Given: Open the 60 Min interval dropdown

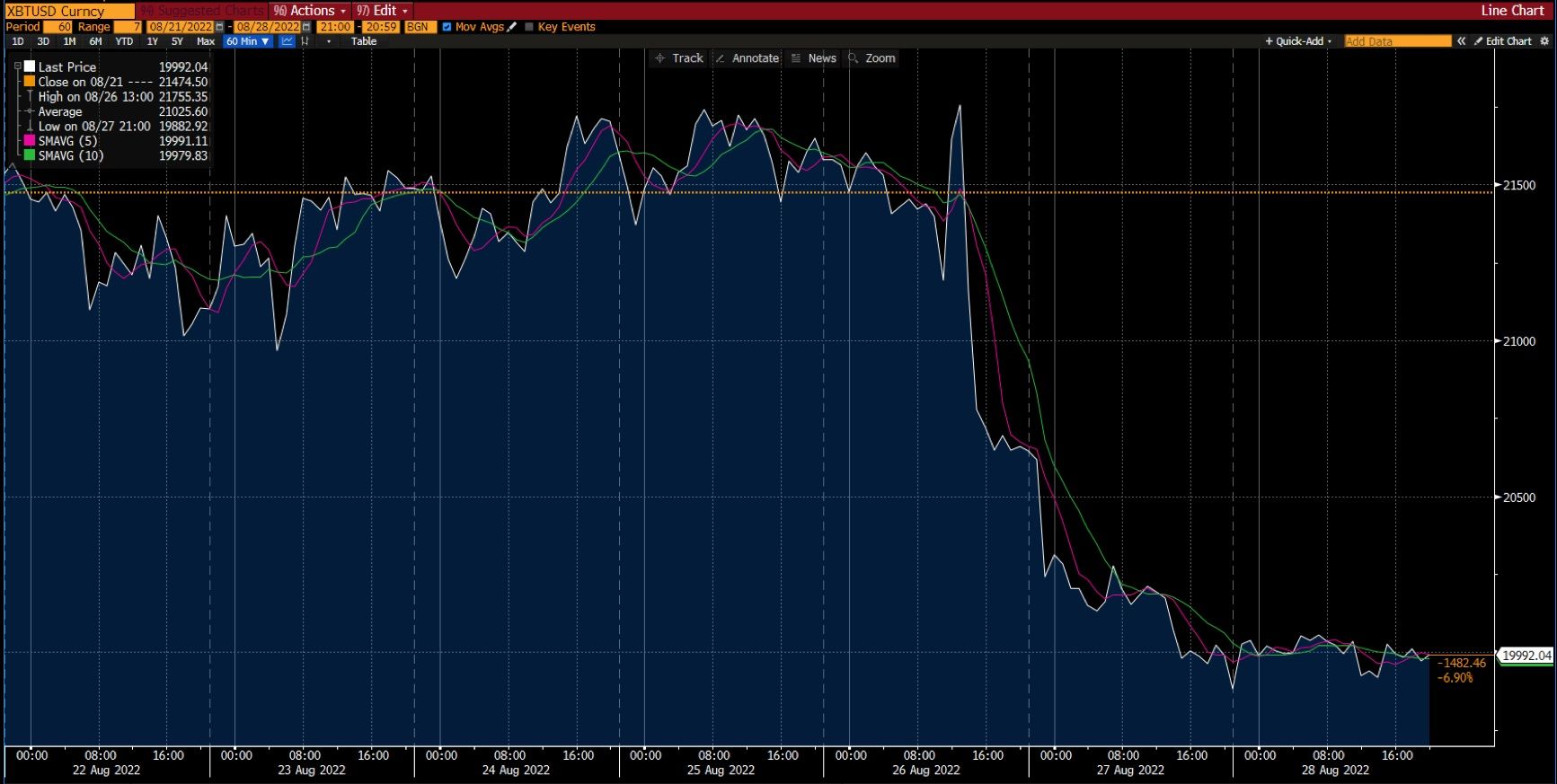Looking at the screenshot, I should [x=248, y=41].
